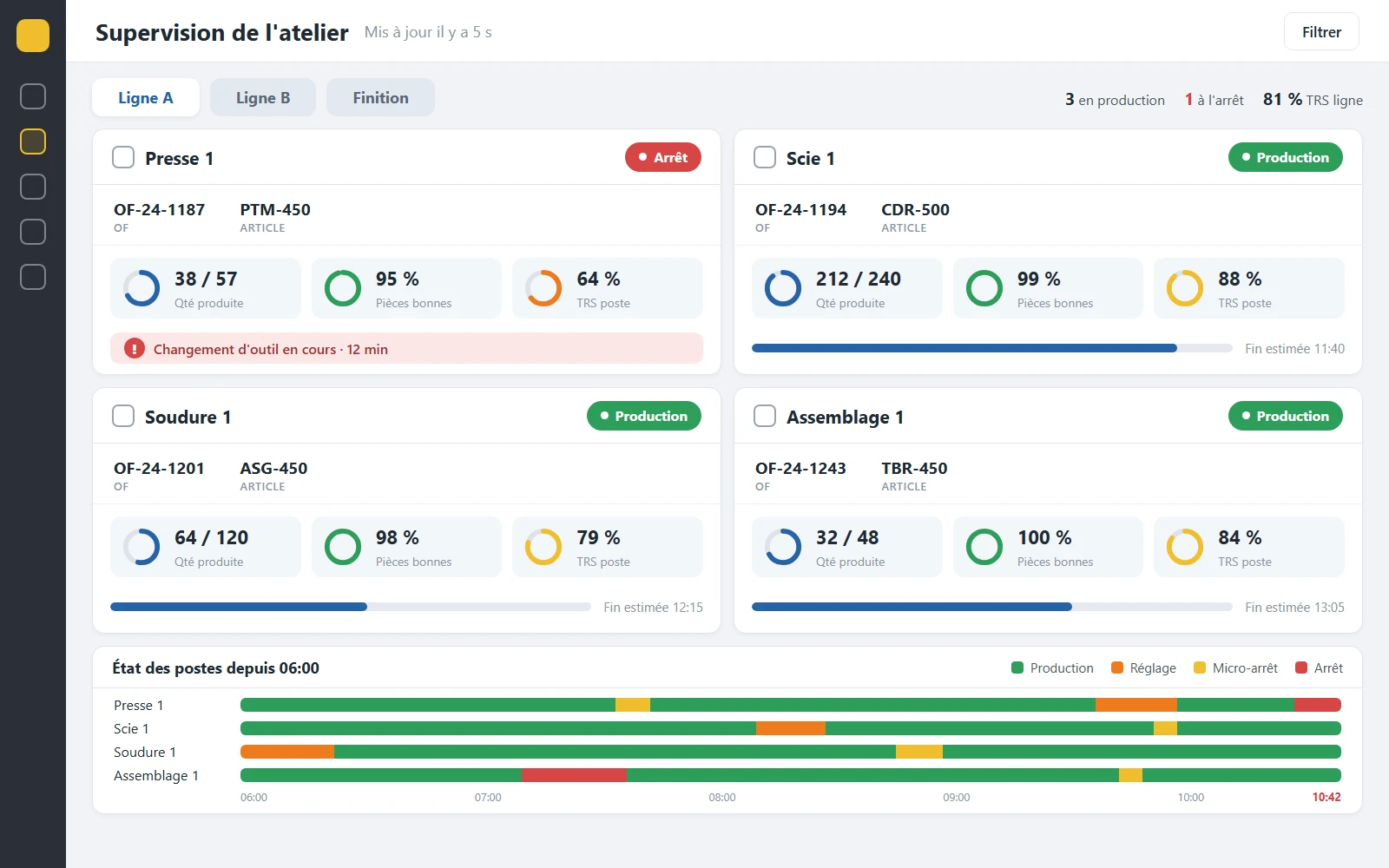Switch to the Ligne B tab
1389x868 pixels.
click(x=263, y=97)
